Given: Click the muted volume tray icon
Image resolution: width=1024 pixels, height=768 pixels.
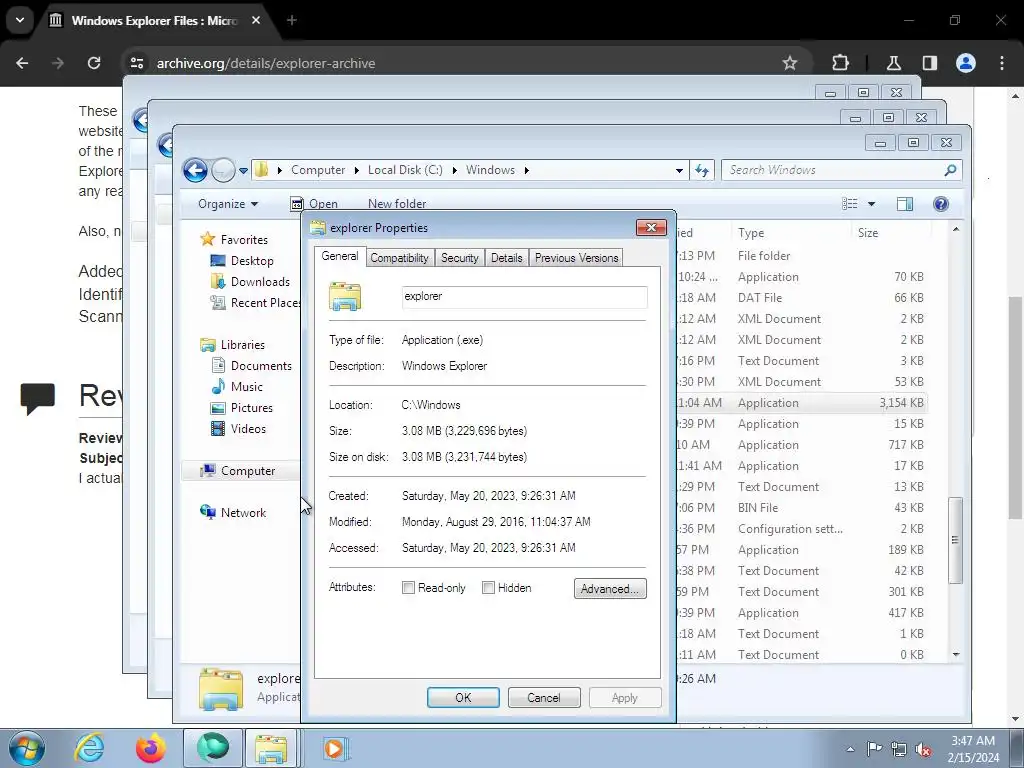Looking at the screenshot, I should coord(923,749).
